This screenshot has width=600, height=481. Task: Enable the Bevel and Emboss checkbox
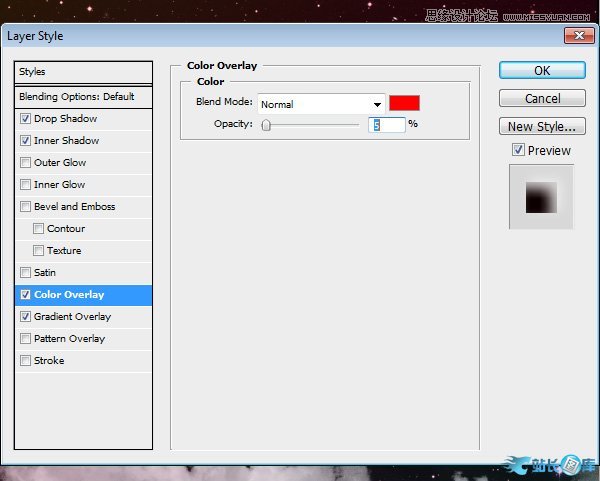(x=25, y=207)
